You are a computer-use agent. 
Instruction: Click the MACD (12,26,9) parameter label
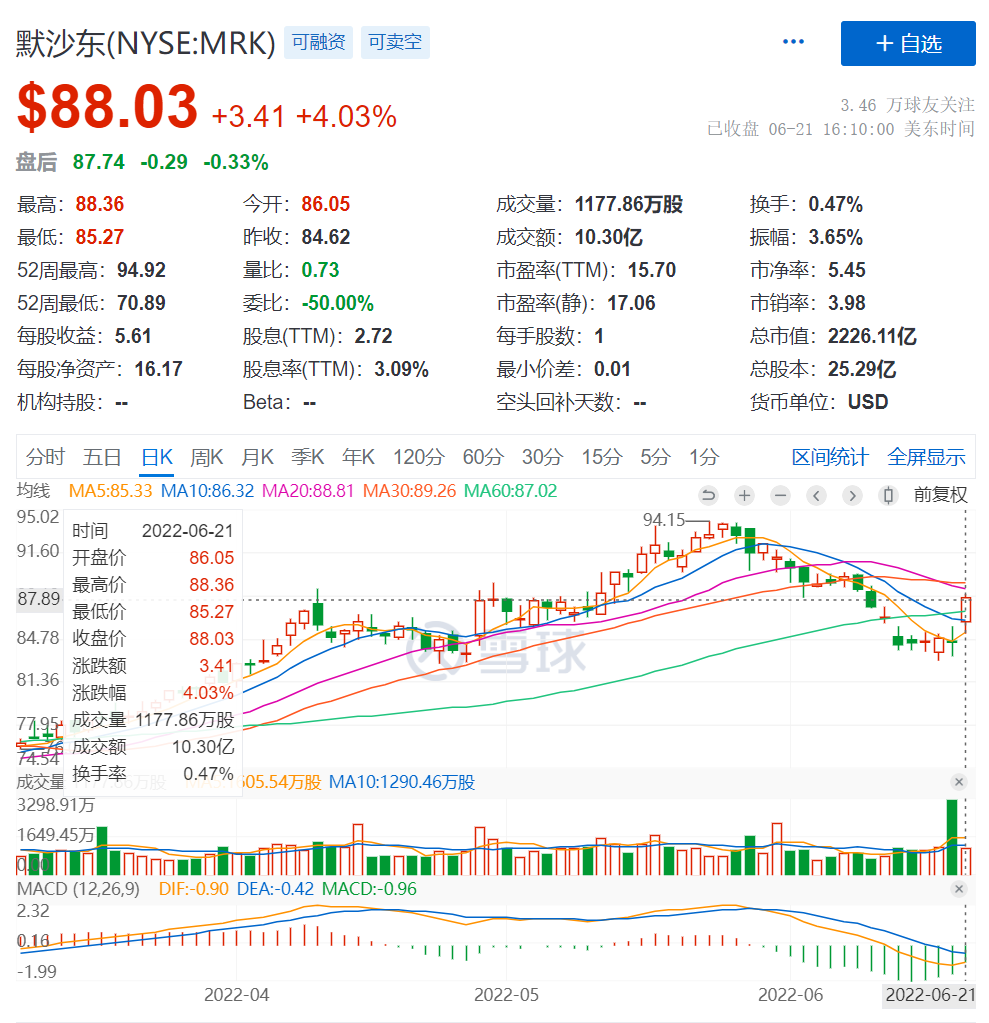pyautogui.click(x=78, y=889)
